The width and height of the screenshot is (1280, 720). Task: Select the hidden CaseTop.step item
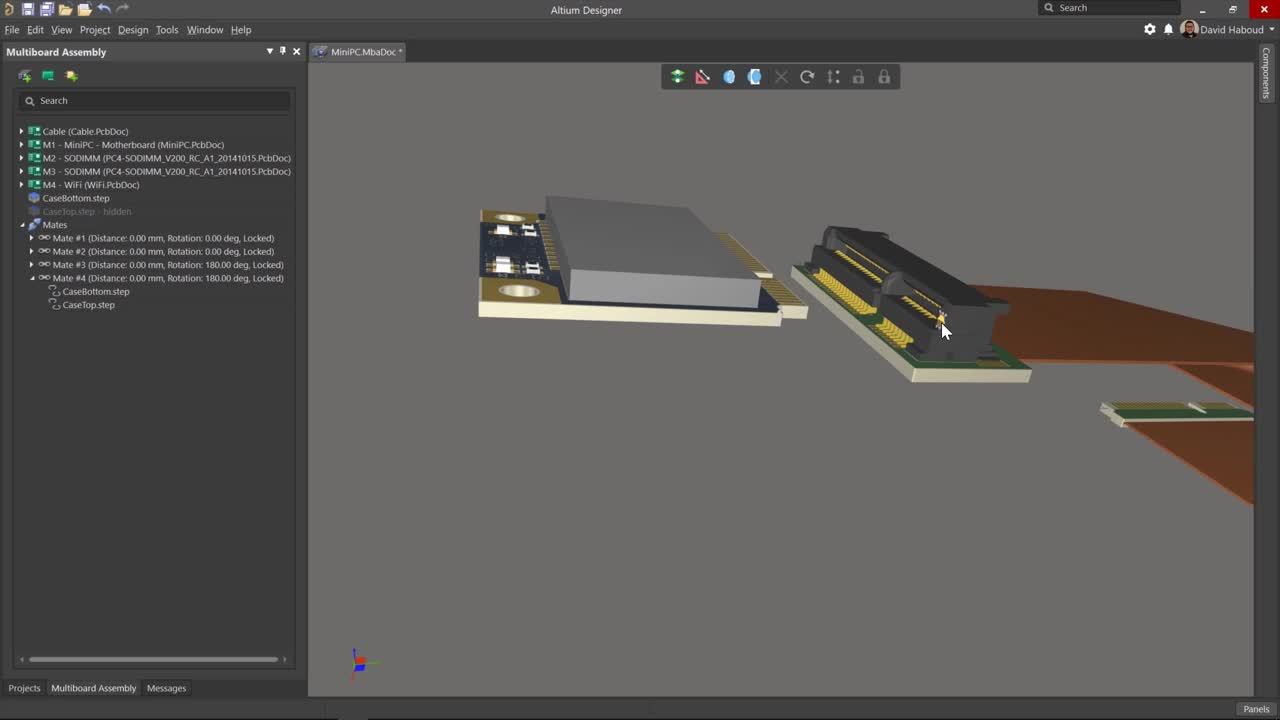pyautogui.click(x=86, y=212)
